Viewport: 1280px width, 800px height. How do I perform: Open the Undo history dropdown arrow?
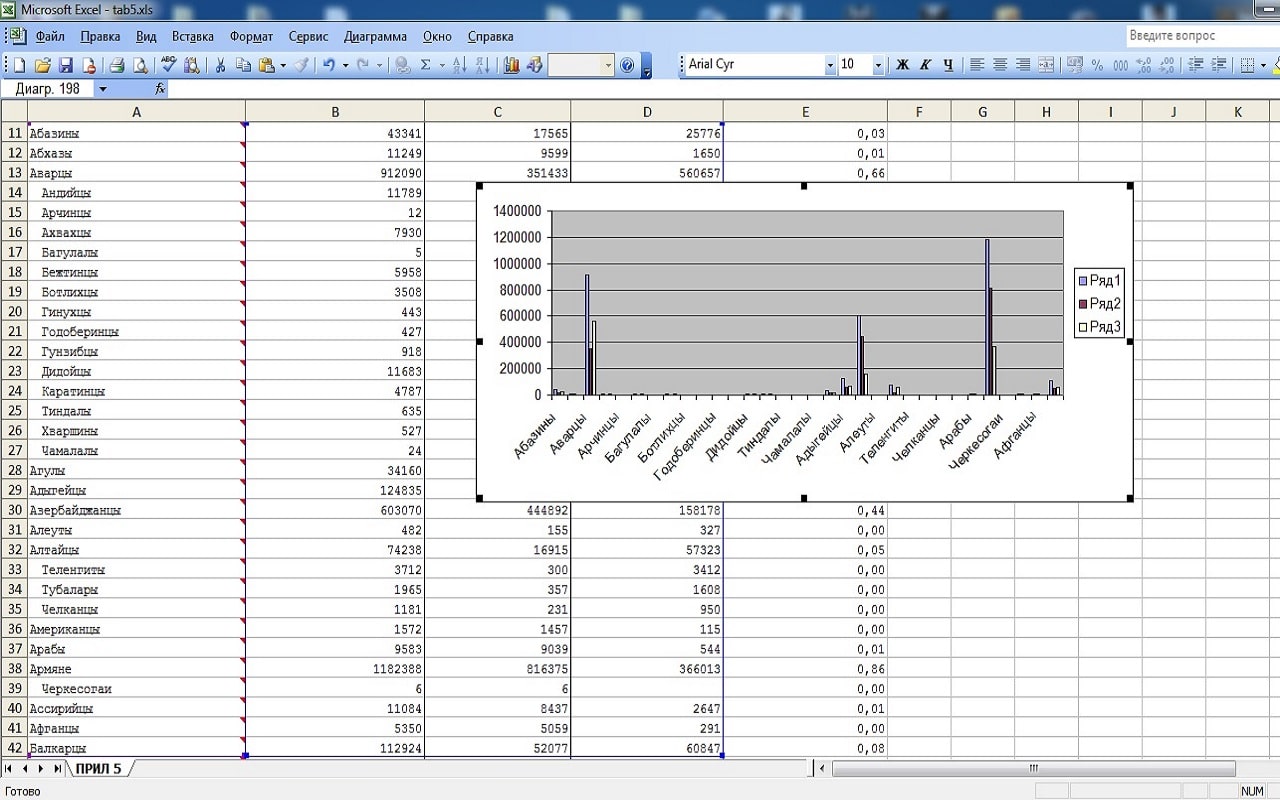[346, 65]
